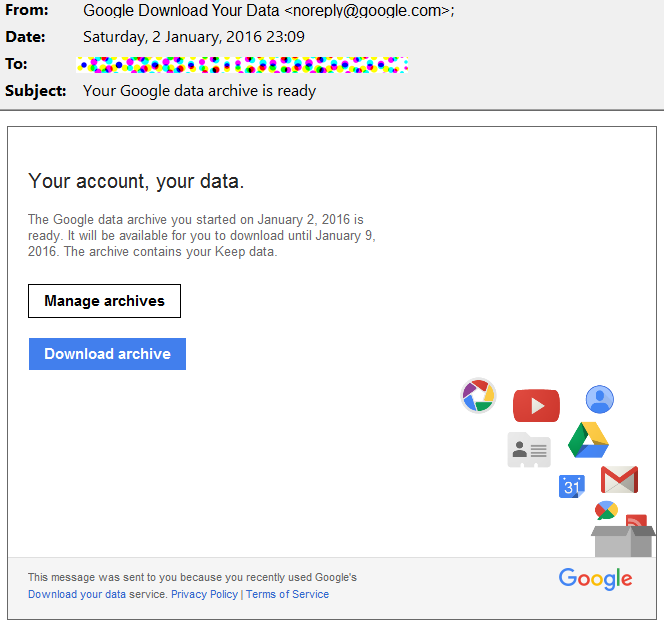This screenshot has width=664, height=627.
Task: Click the grey Contacts card icon
Action: pyautogui.click(x=529, y=450)
